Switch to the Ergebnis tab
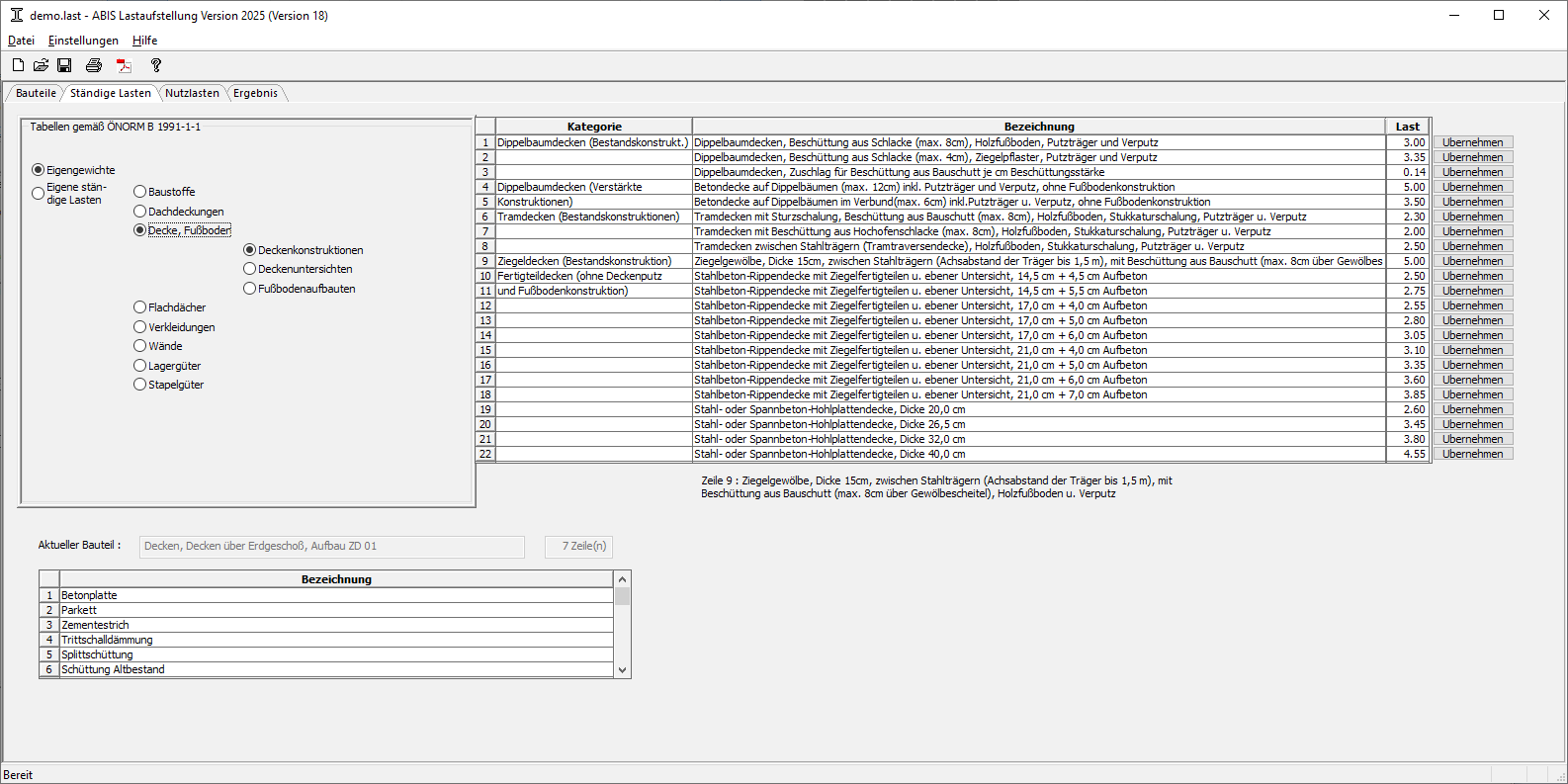Image resolution: width=1568 pixels, height=784 pixels. pyautogui.click(x=255, y=93)
